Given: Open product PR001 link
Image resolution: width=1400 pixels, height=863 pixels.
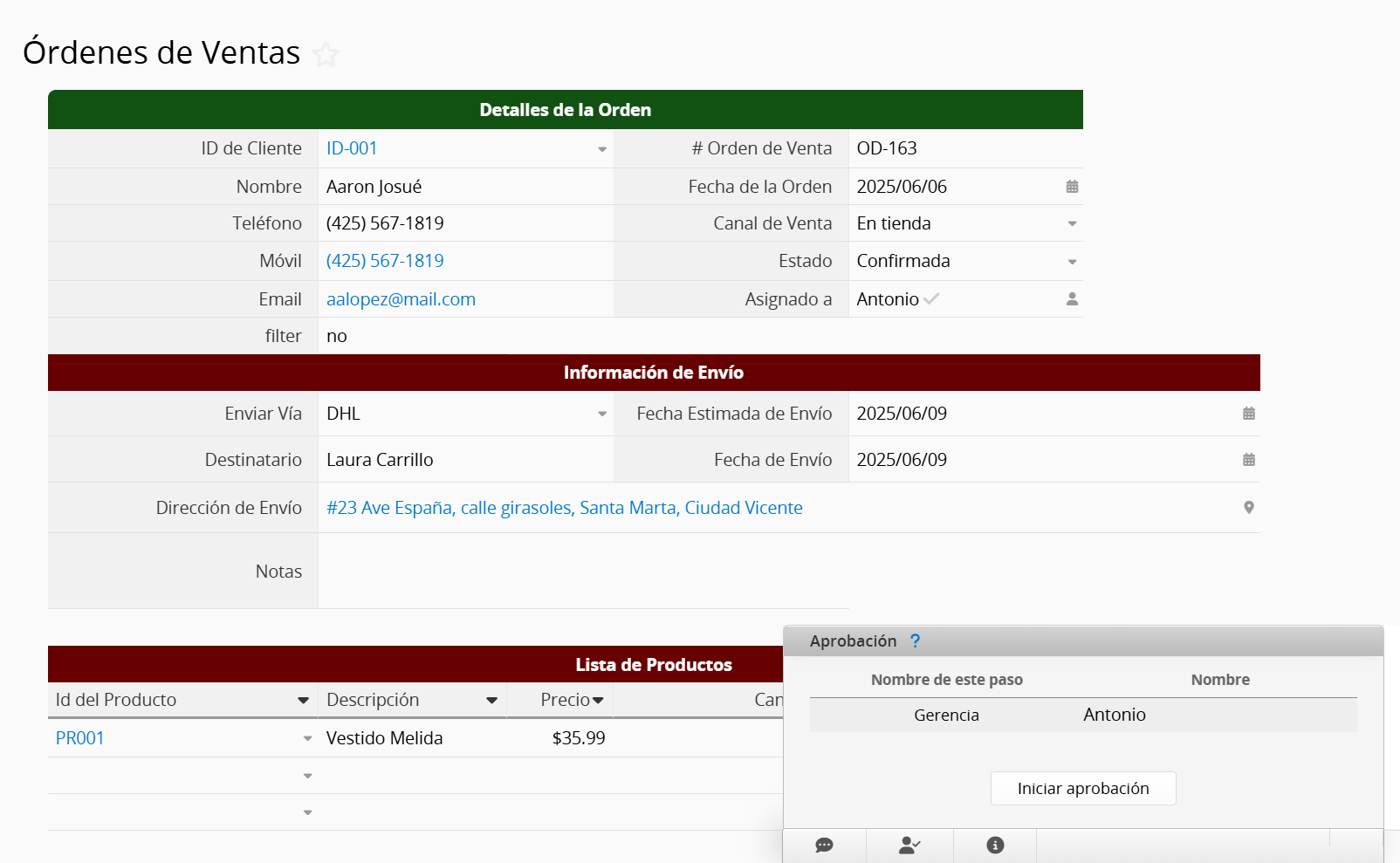Looking at the screenshot, I should pyautogui.click(x=80, y=738).
